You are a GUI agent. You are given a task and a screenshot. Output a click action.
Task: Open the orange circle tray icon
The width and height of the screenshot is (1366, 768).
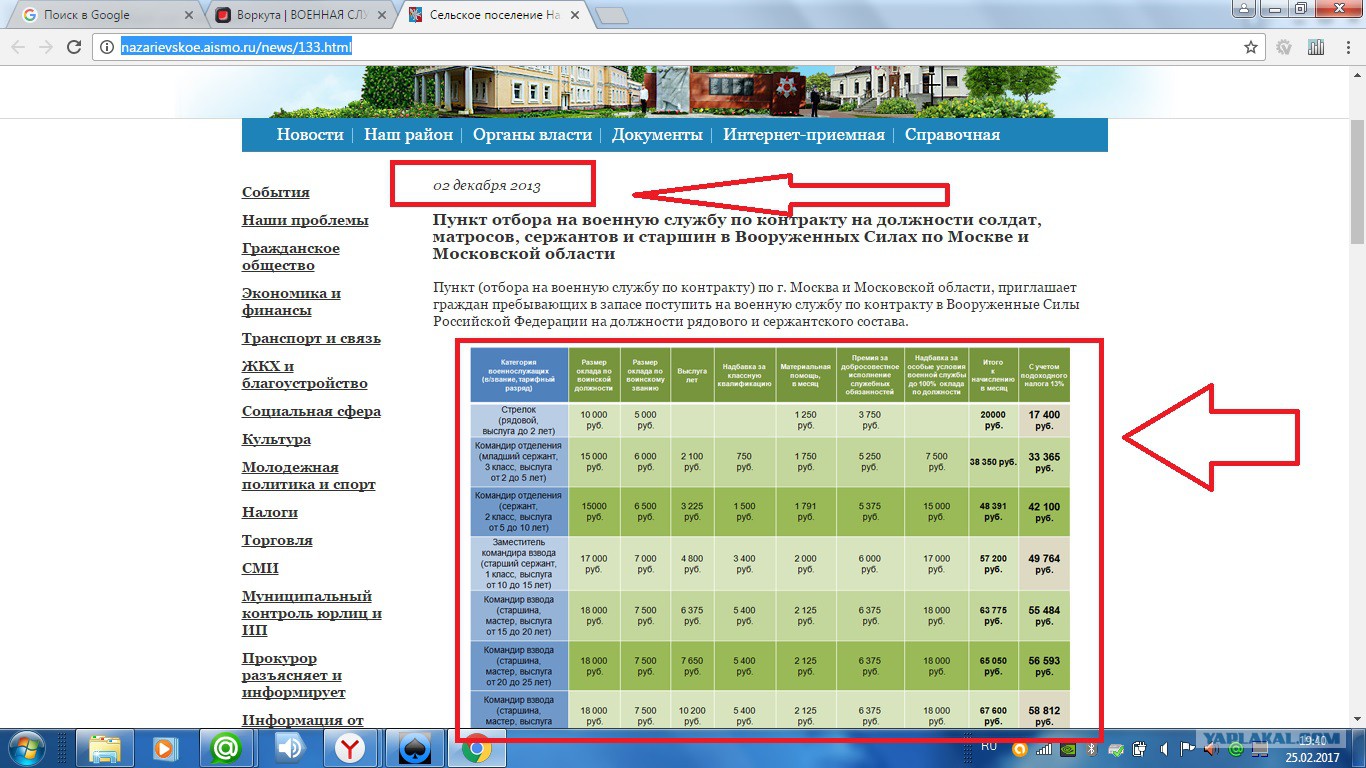1021,749
